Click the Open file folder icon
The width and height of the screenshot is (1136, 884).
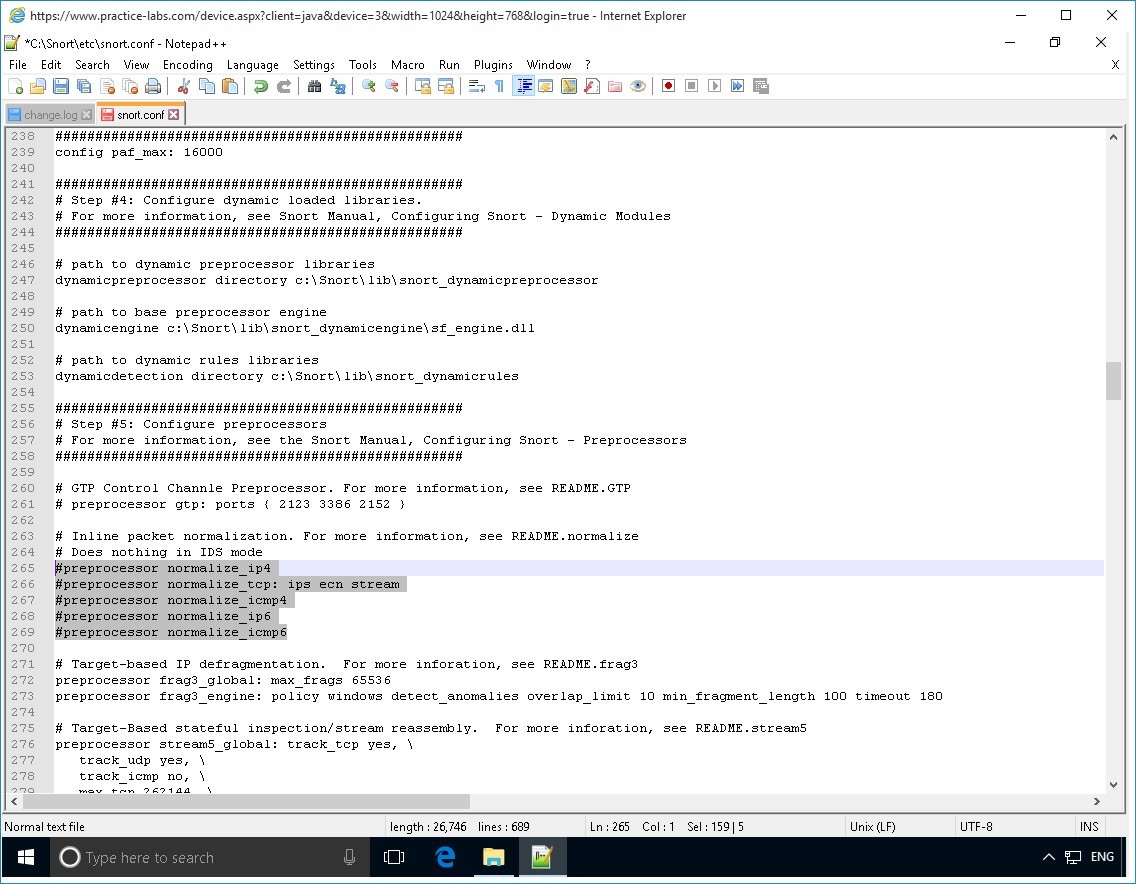[x=38, y=87]
